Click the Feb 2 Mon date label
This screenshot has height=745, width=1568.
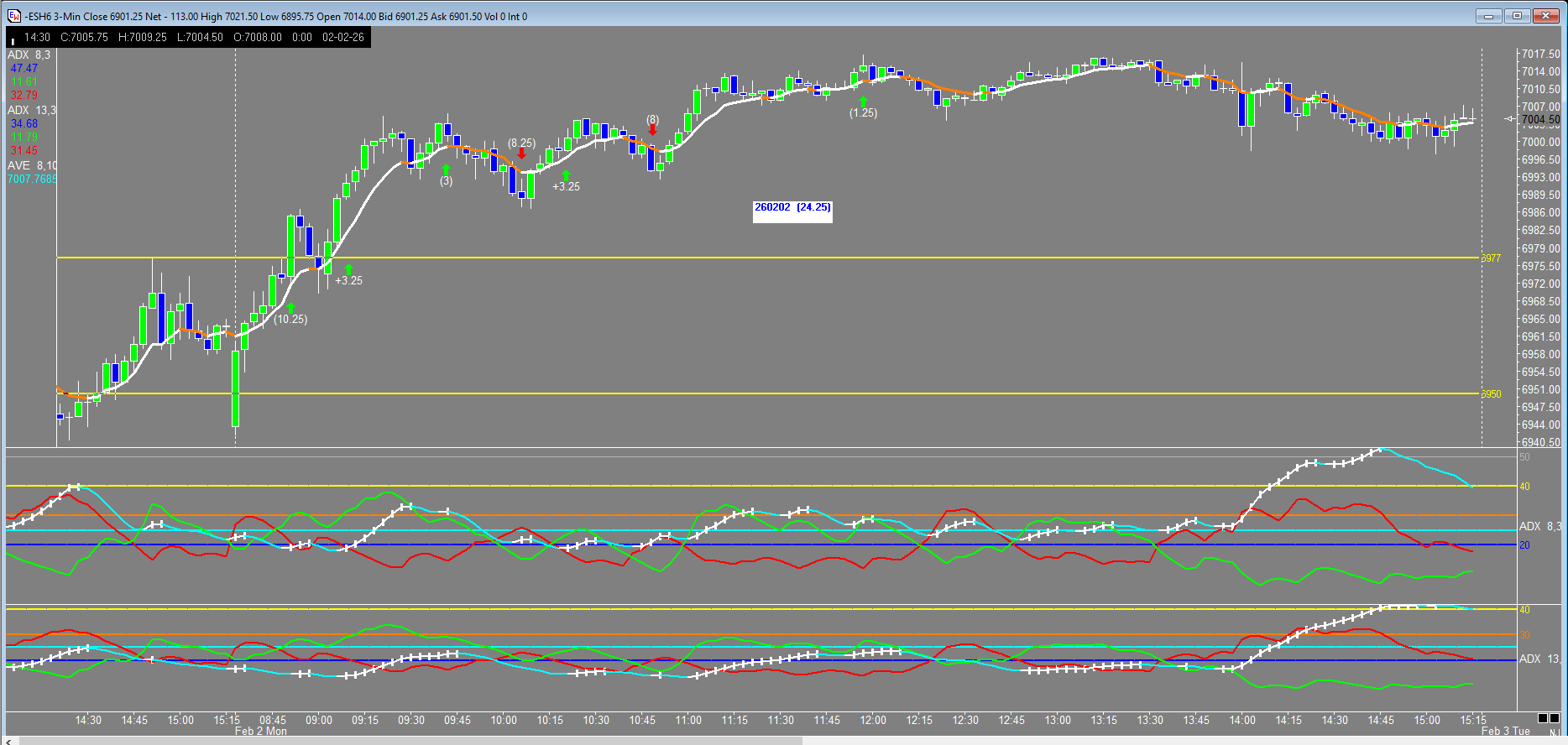(260, 731)
